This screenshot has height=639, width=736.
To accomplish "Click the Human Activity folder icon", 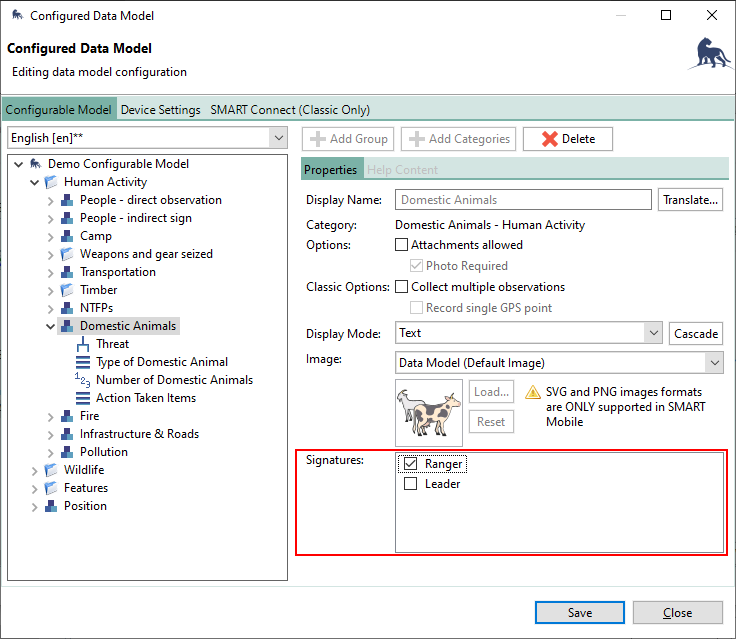I will coord(51,182).
